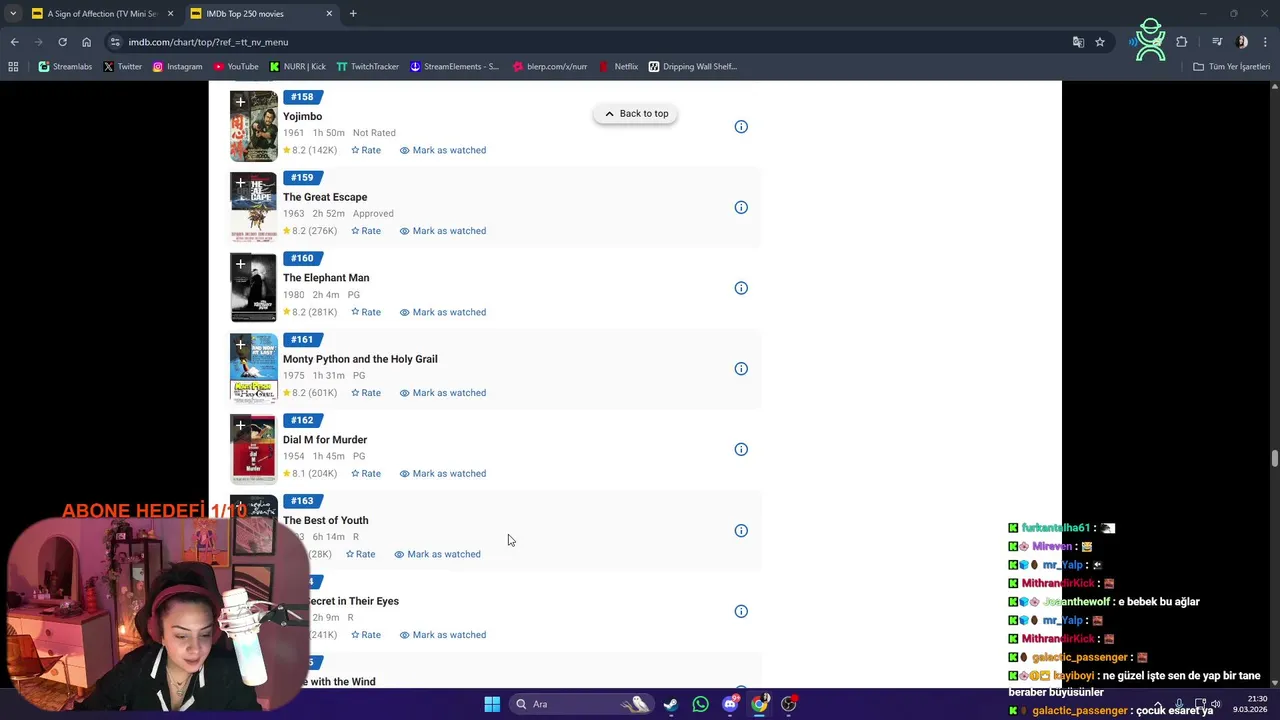Open info icon for Yojimbo

[x=741, y=127]
